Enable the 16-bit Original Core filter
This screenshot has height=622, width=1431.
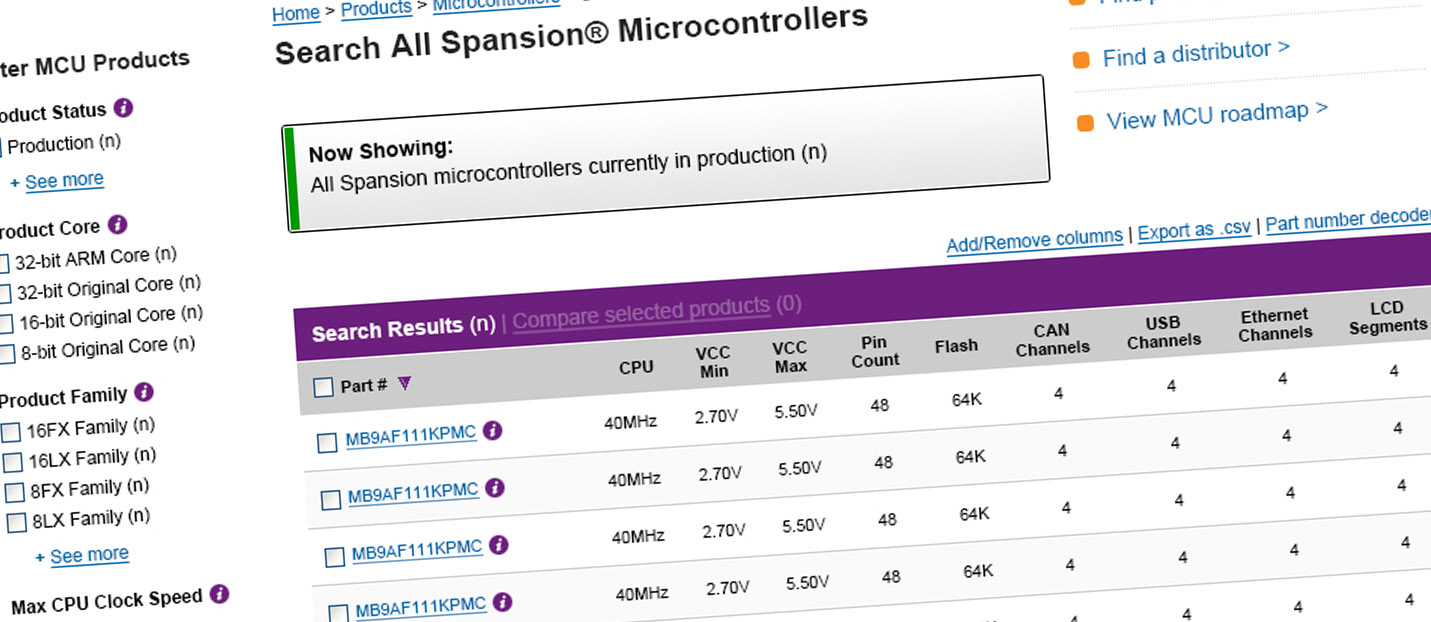pos(7,324)
